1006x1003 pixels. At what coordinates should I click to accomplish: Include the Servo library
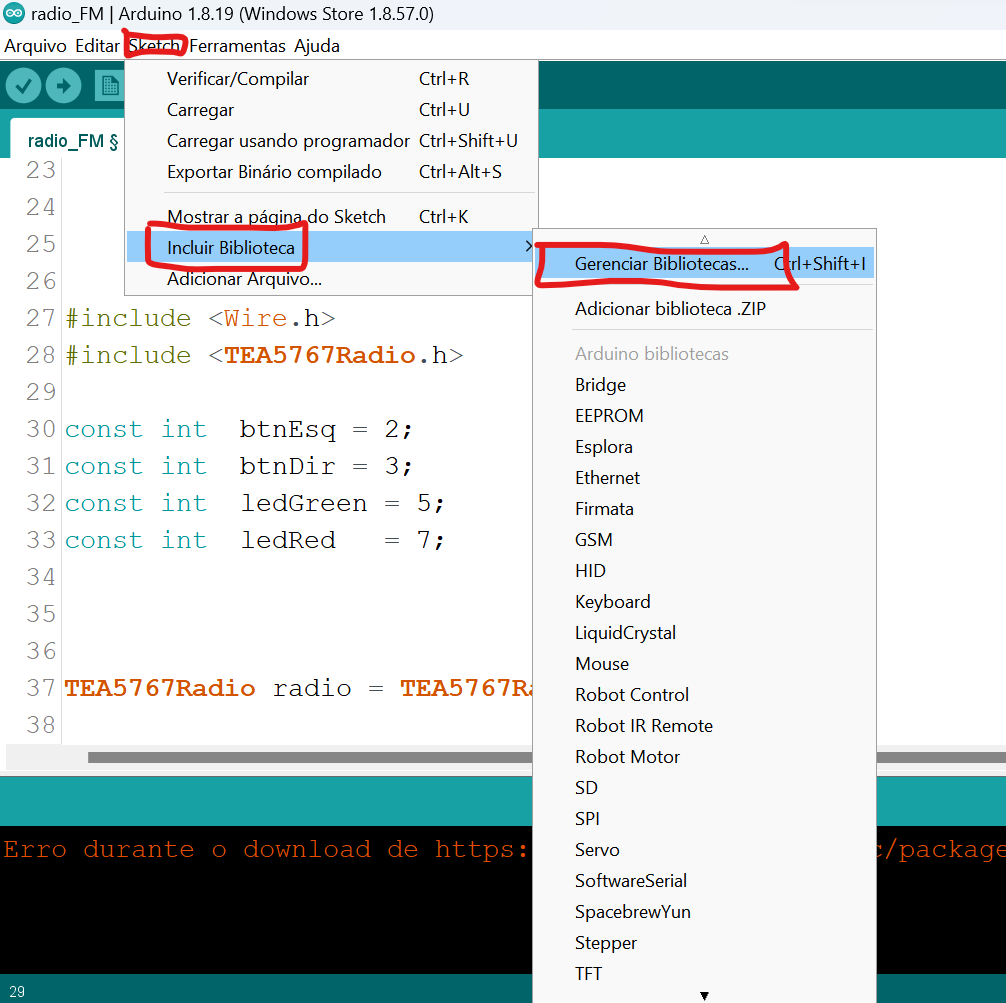point(704,850)
